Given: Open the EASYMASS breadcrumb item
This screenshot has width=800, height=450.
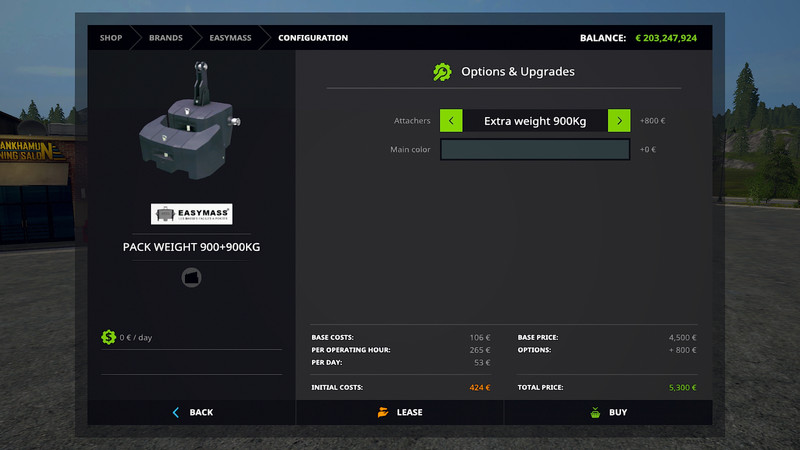Looking at the screenshot, I should [230, 38].
